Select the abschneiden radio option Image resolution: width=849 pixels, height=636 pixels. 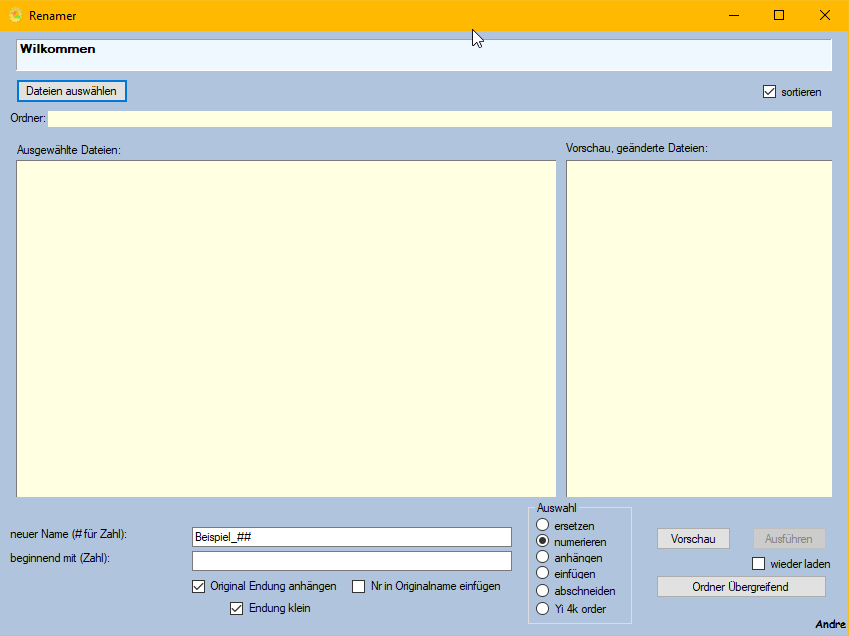(543, 591)
